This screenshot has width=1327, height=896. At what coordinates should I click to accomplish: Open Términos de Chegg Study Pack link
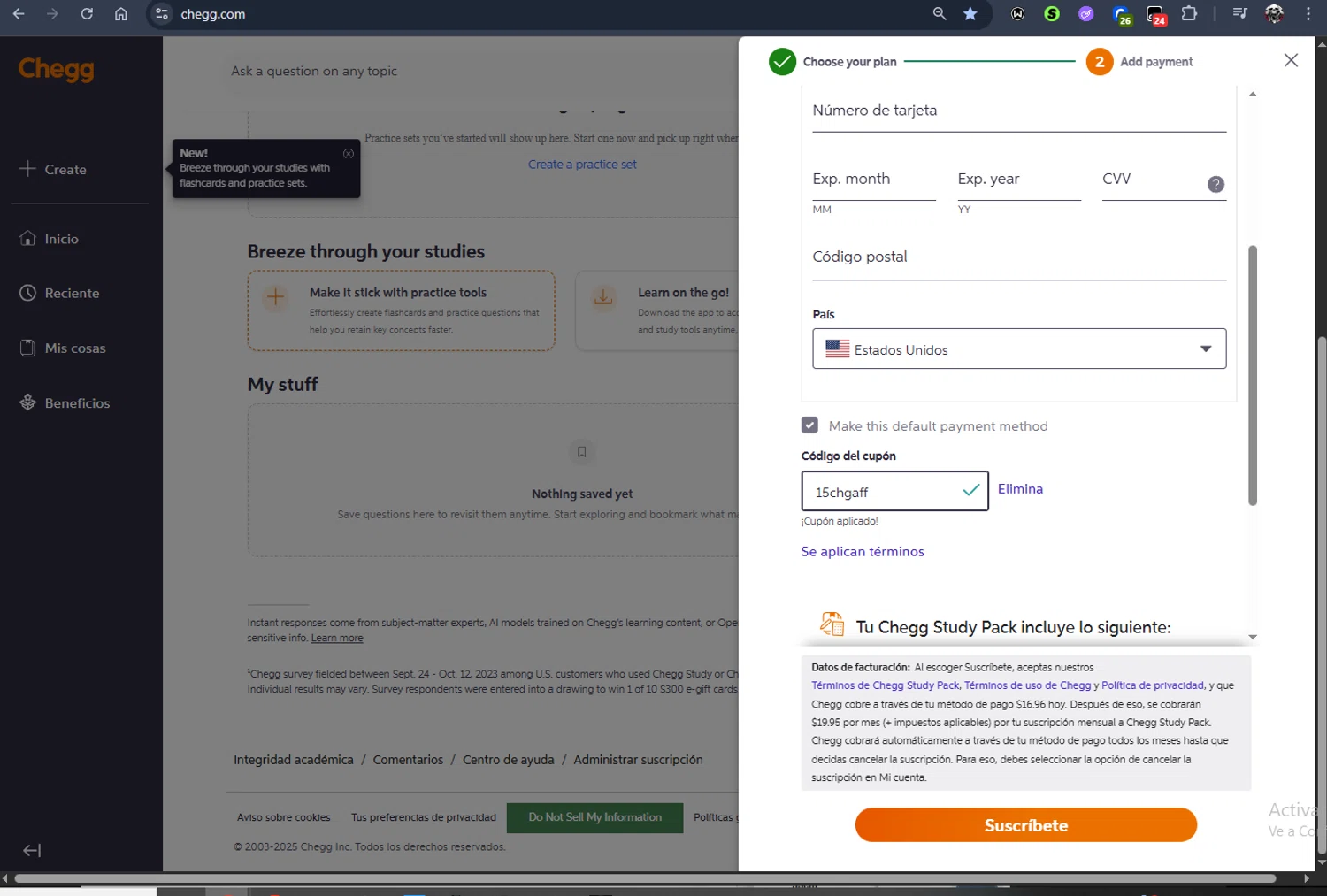tap(886, 685)
